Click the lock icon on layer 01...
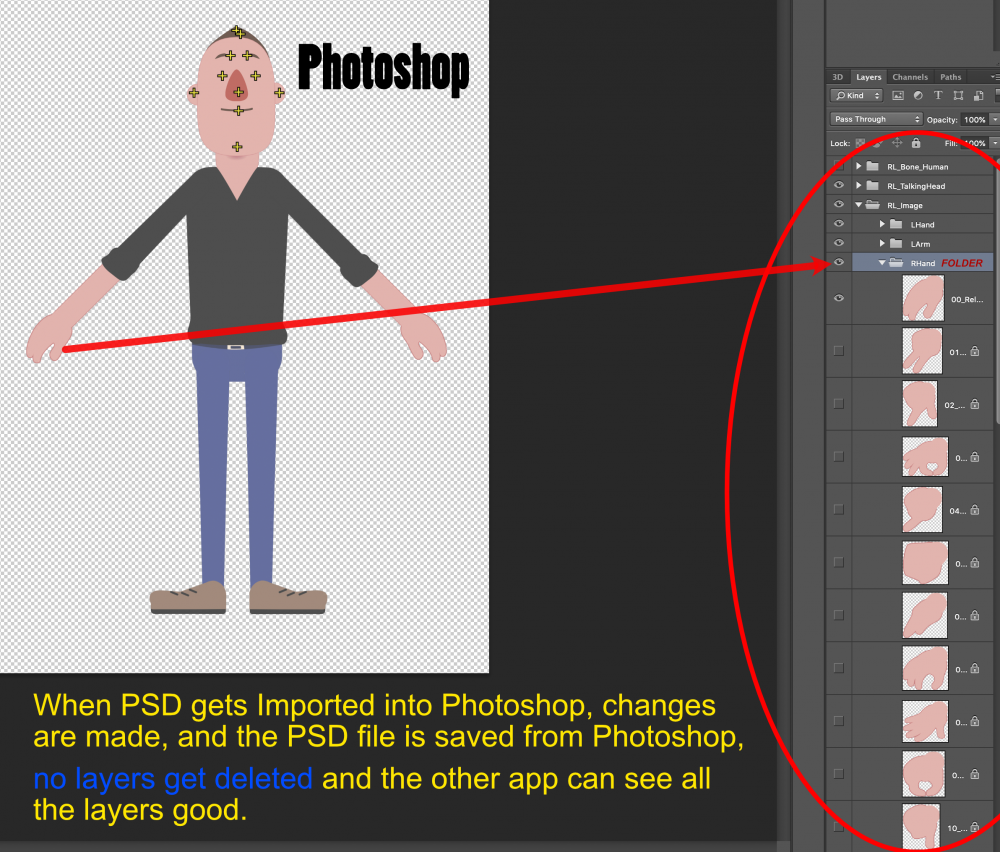Screen dimensions: 1000x852 tap(974, 351)
